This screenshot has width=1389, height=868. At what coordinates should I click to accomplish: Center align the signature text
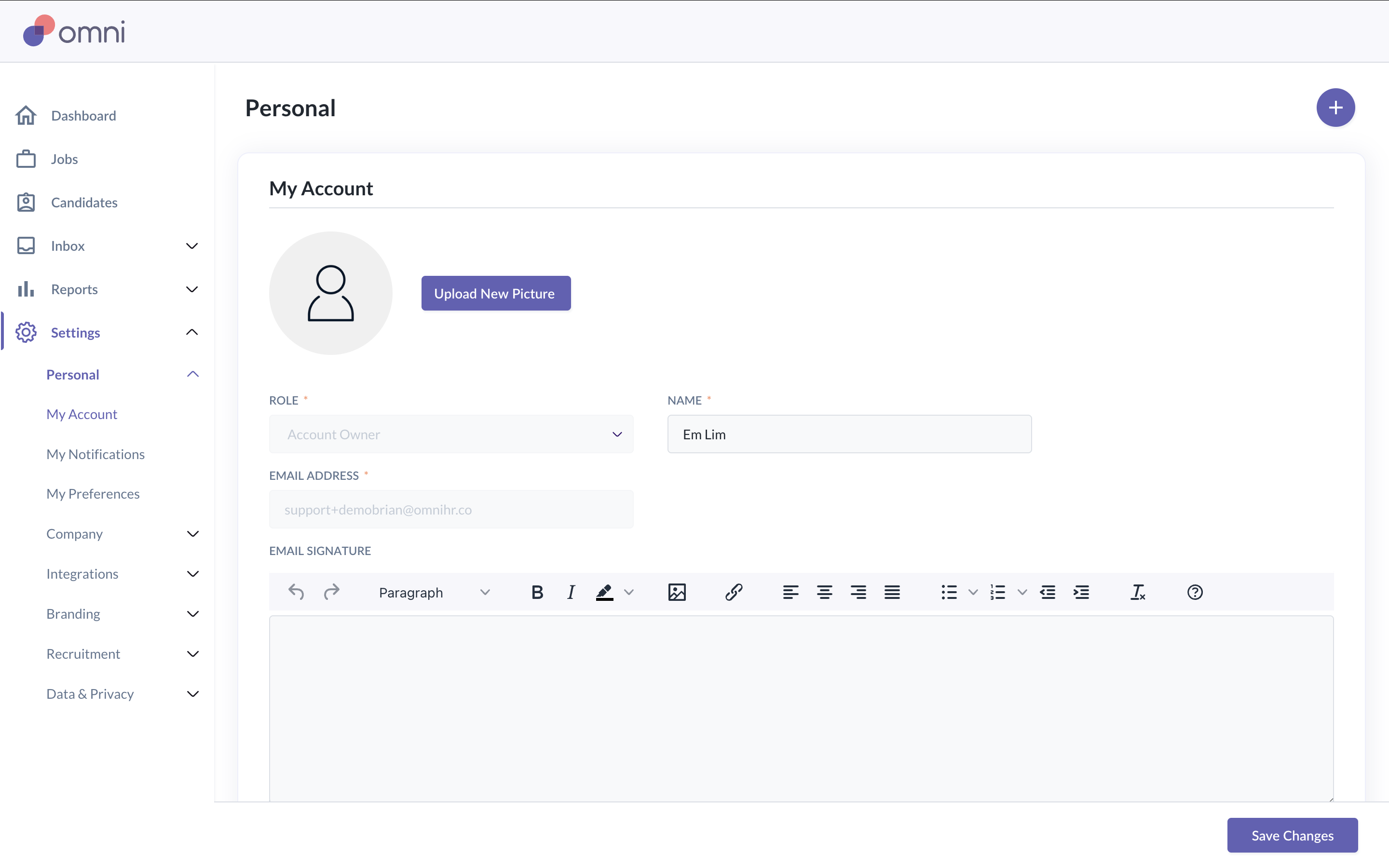pos(824,592)
